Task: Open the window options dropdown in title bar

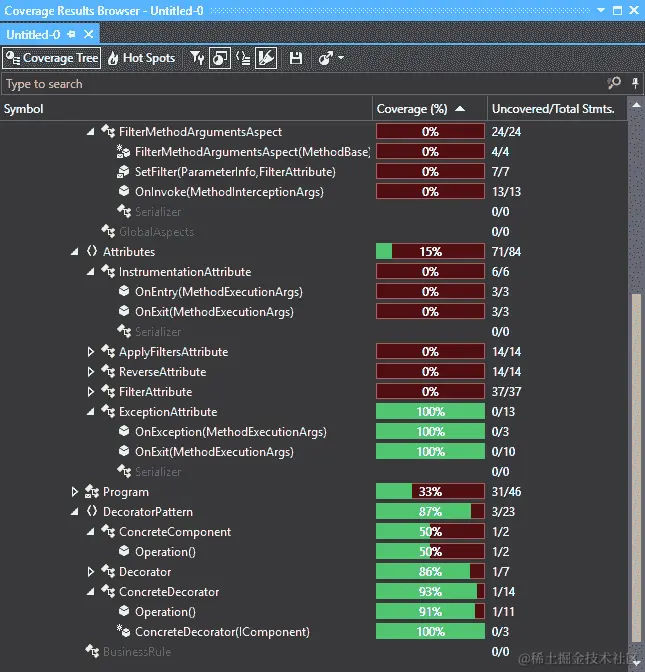Action: (x=600, y=10)
